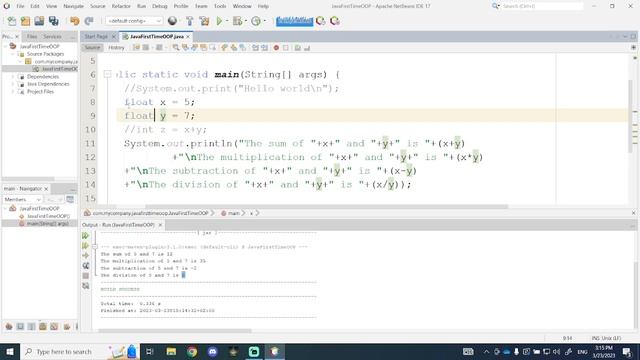
Task: Collapse the JavaFirstTimeOOP project node
Action: (x=5, y=46)
